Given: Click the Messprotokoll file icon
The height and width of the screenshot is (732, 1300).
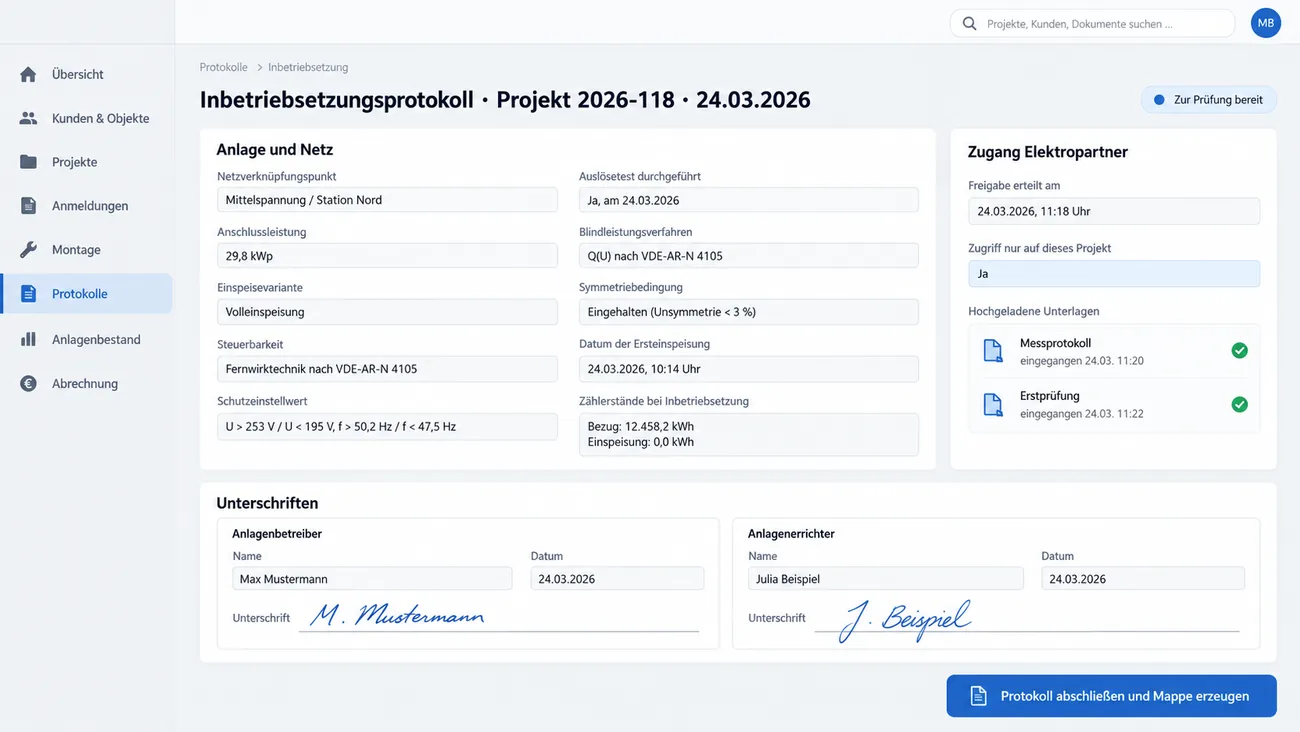Looking at the screenshot, I should click(992, 351).
